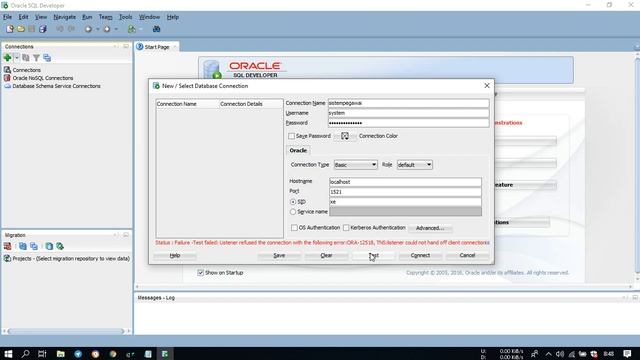This screenshot has height=360, width=640.
Task: Click the Connection Name input field
Action: point(409,103)
